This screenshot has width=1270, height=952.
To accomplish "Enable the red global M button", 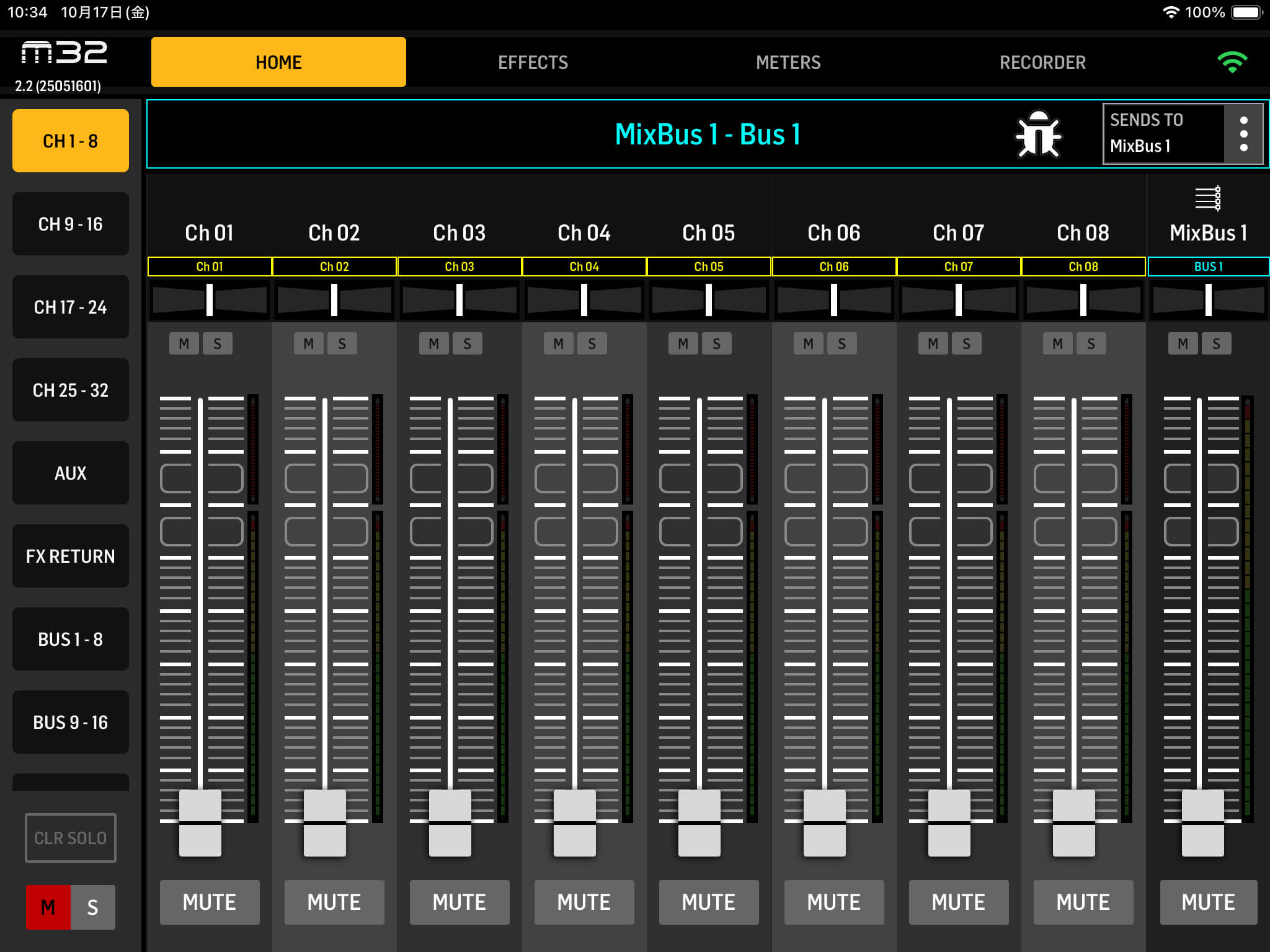I will [48, 907].
